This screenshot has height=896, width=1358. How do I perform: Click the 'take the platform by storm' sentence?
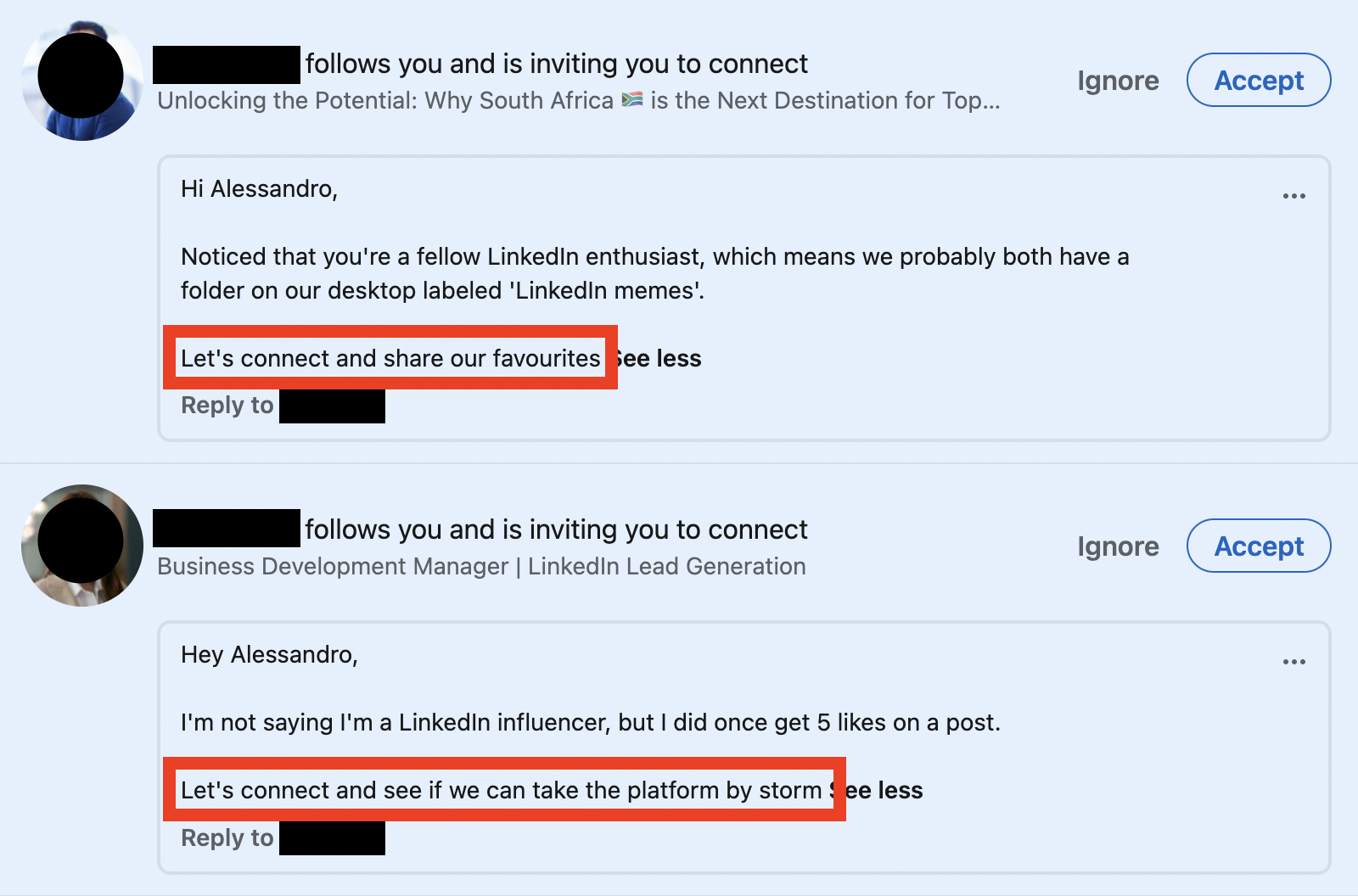pos(501,790)
